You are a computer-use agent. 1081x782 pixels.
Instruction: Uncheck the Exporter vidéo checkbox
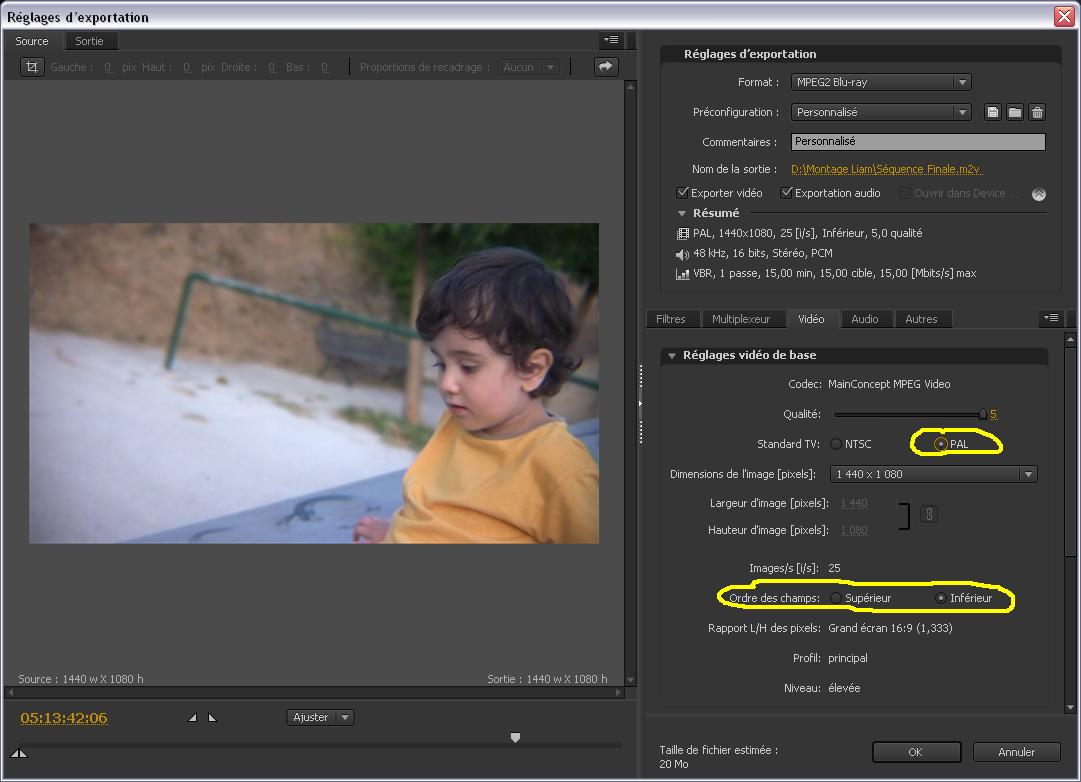(x=683, y=193)
